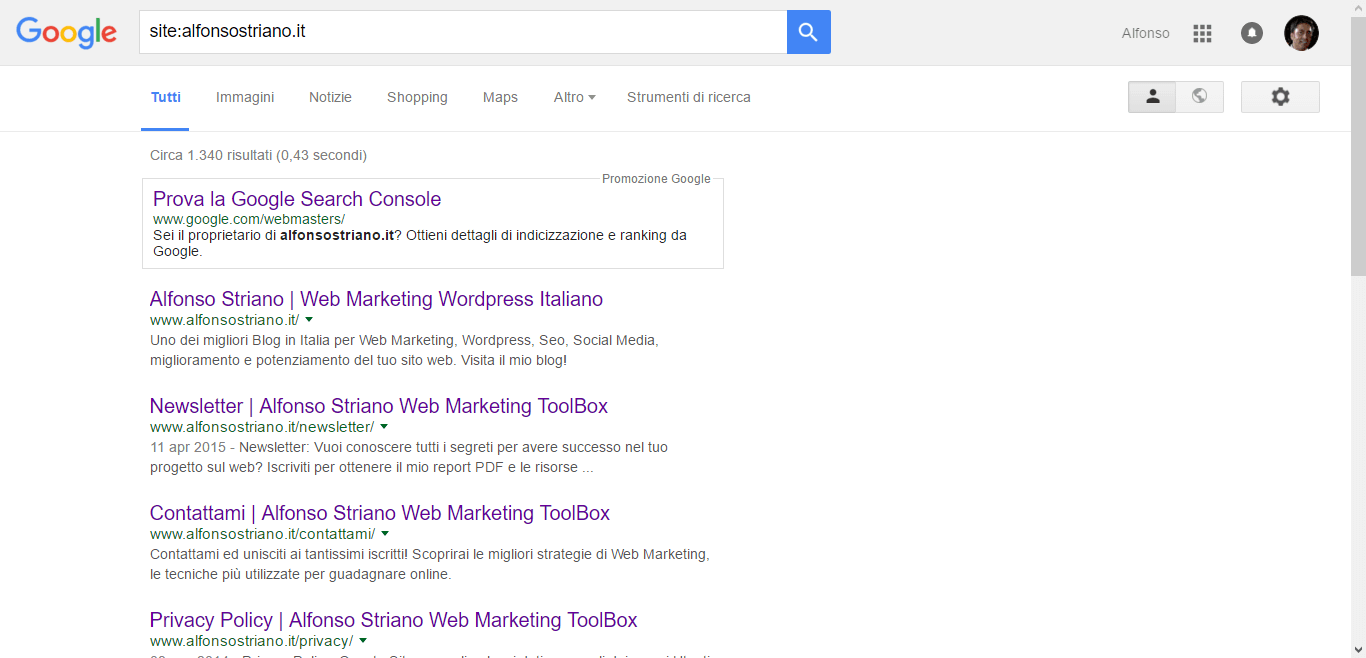
Task: Open Alfonso Striano Web Marketing Wordpress Italiano result
Action: click(x=376, y=299)
